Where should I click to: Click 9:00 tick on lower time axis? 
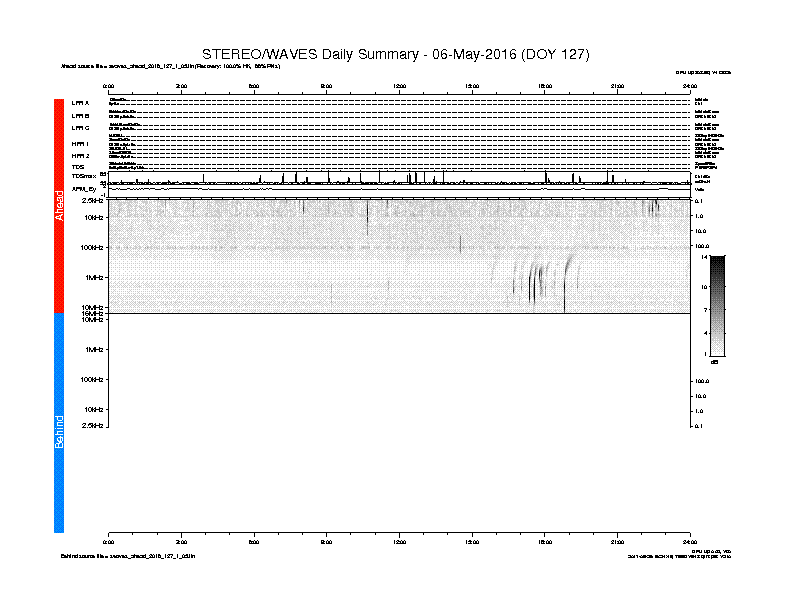pyautogui.click(x=327, y=542)
